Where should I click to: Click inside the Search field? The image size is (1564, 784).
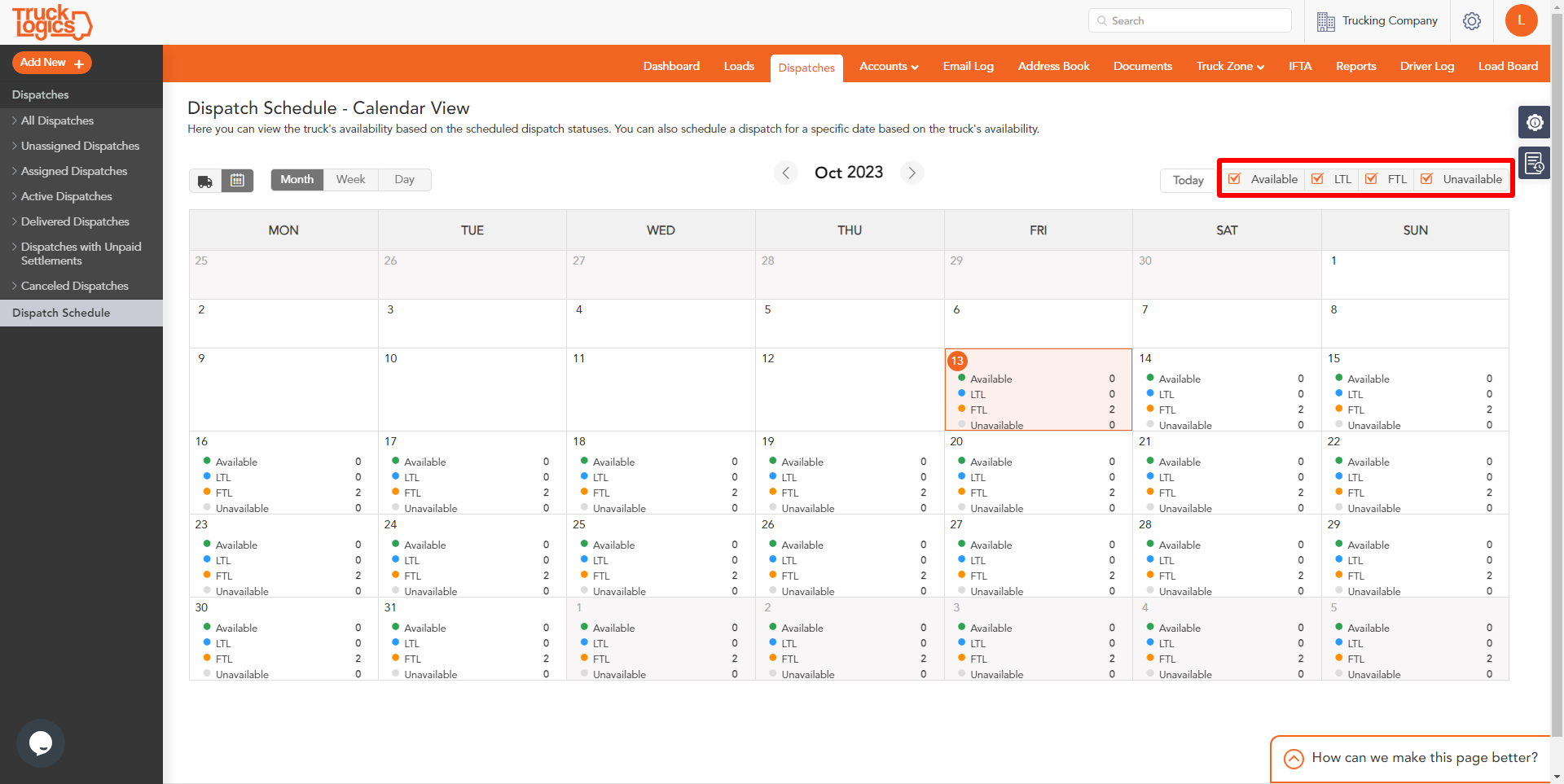coord(1189,20)
